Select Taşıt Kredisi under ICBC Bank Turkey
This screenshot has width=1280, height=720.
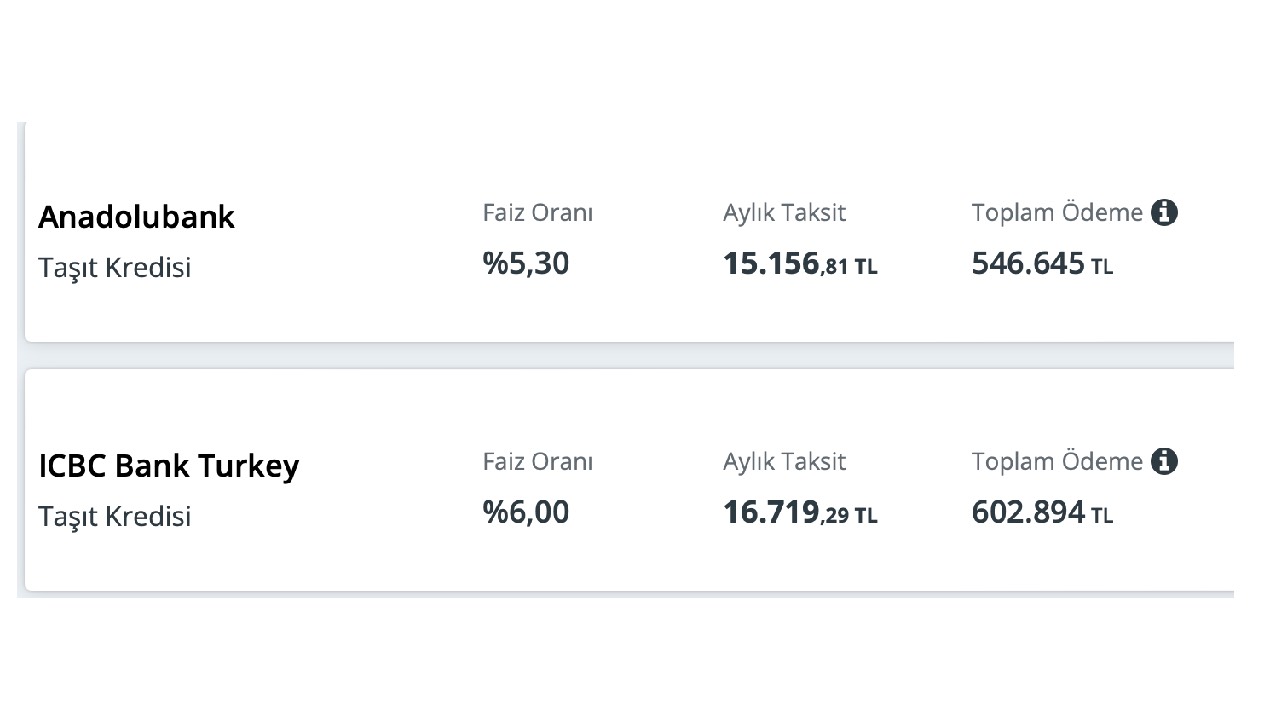(x=114, y=517)
